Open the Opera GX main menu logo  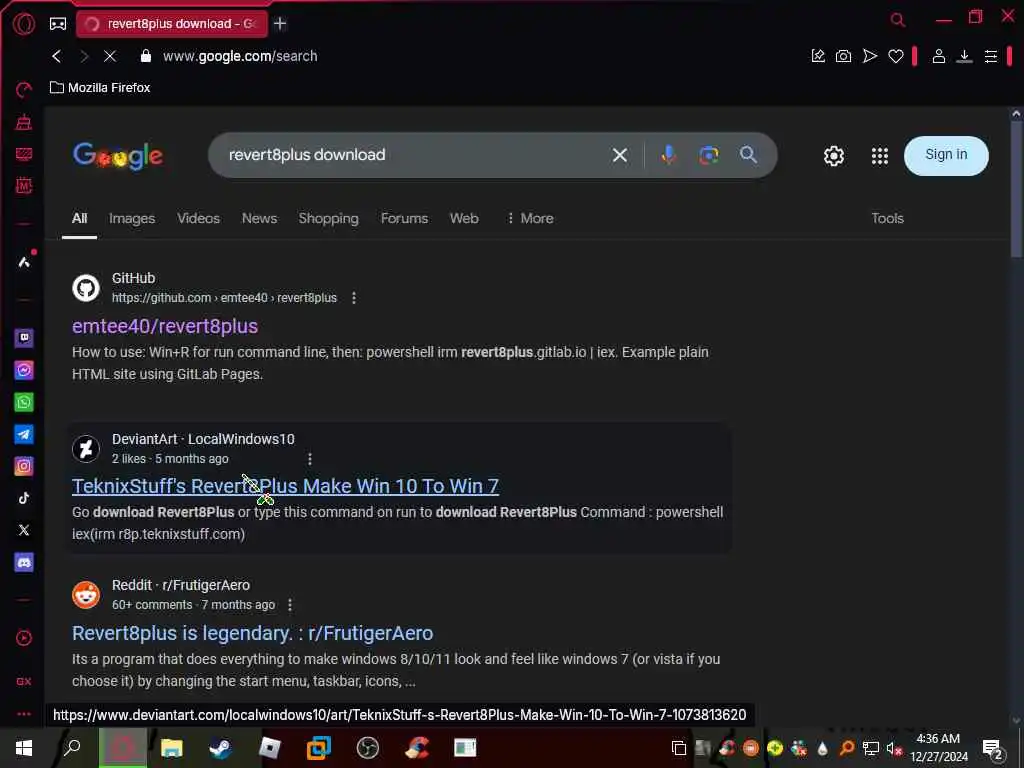(x=24, y=24)
